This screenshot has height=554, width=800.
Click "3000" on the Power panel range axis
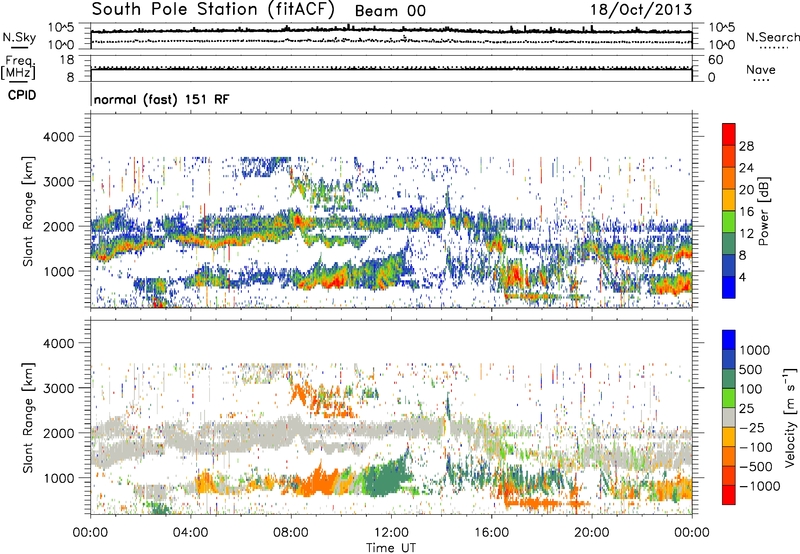(x=58, y=182)
